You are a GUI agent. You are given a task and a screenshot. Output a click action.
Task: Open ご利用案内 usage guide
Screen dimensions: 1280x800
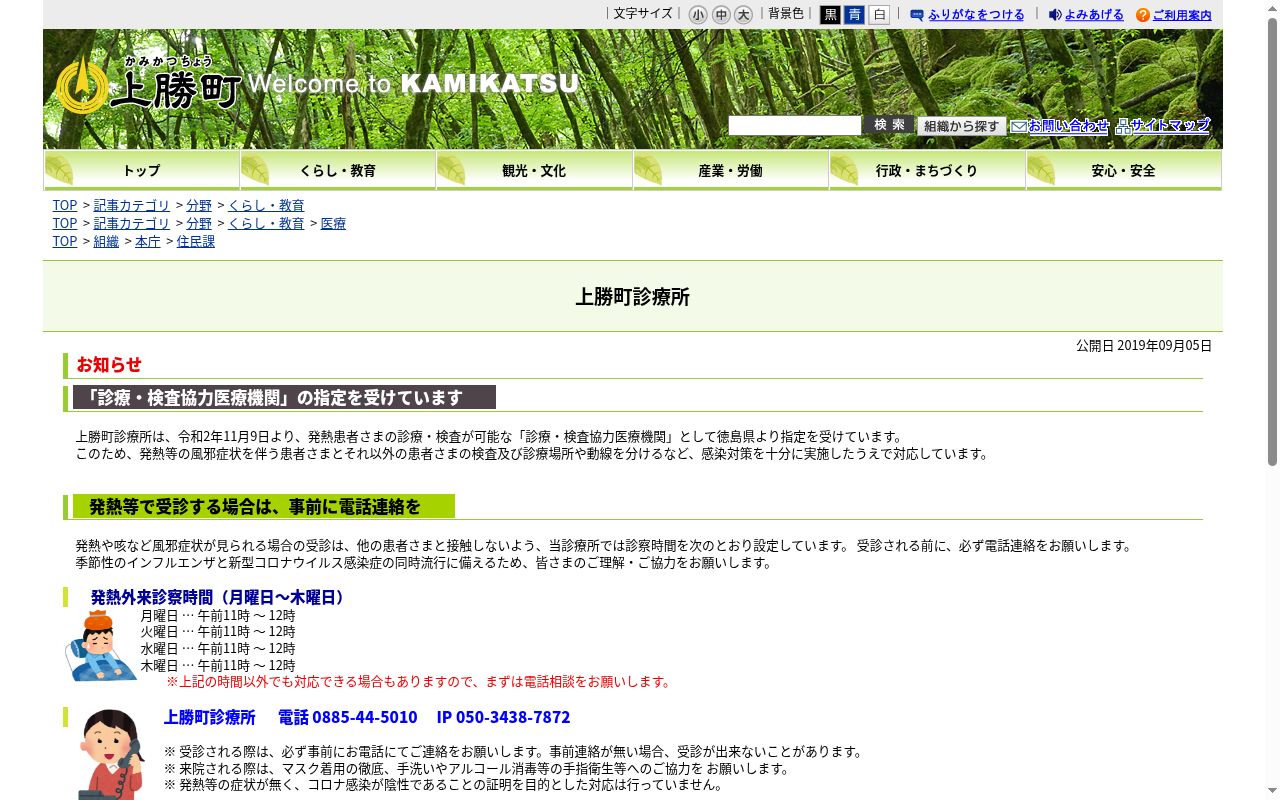(x=1174, y=15)
